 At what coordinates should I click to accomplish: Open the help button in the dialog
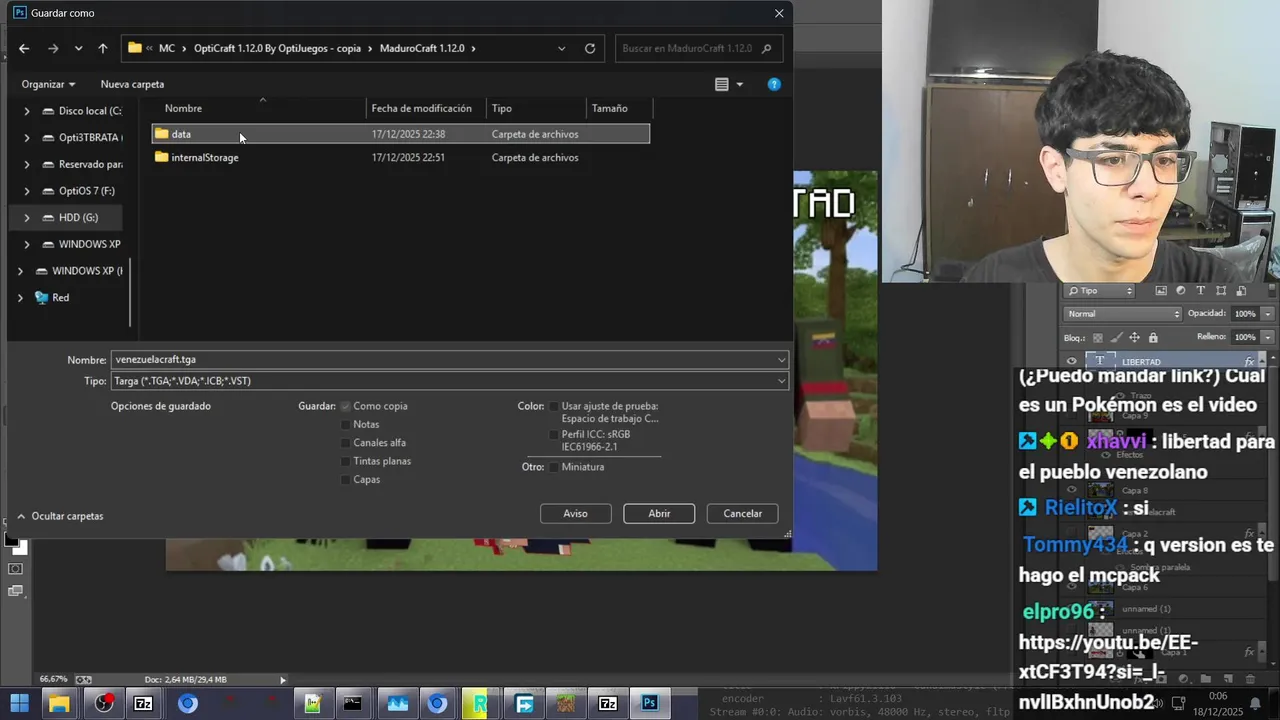(774, 84)
